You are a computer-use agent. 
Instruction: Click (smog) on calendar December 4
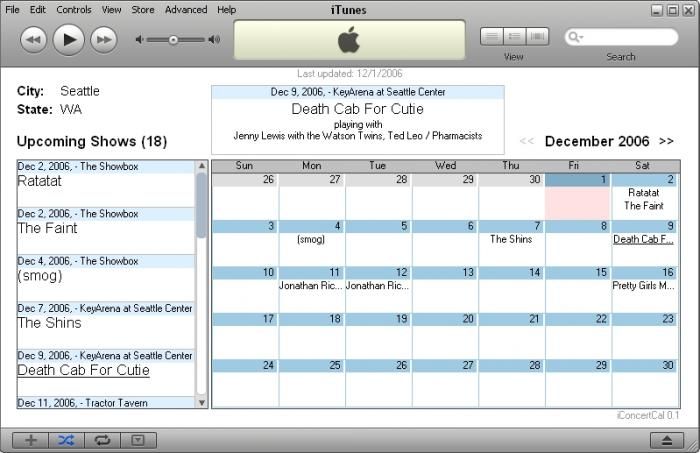[x=311, y=240]
